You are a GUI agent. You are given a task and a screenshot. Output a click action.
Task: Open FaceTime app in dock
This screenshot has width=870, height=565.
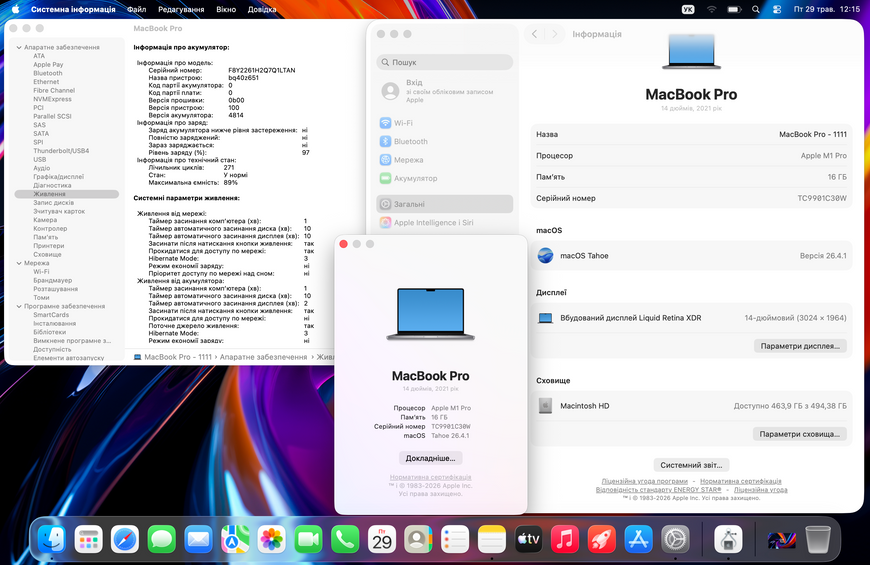click(x=308, y=539)
